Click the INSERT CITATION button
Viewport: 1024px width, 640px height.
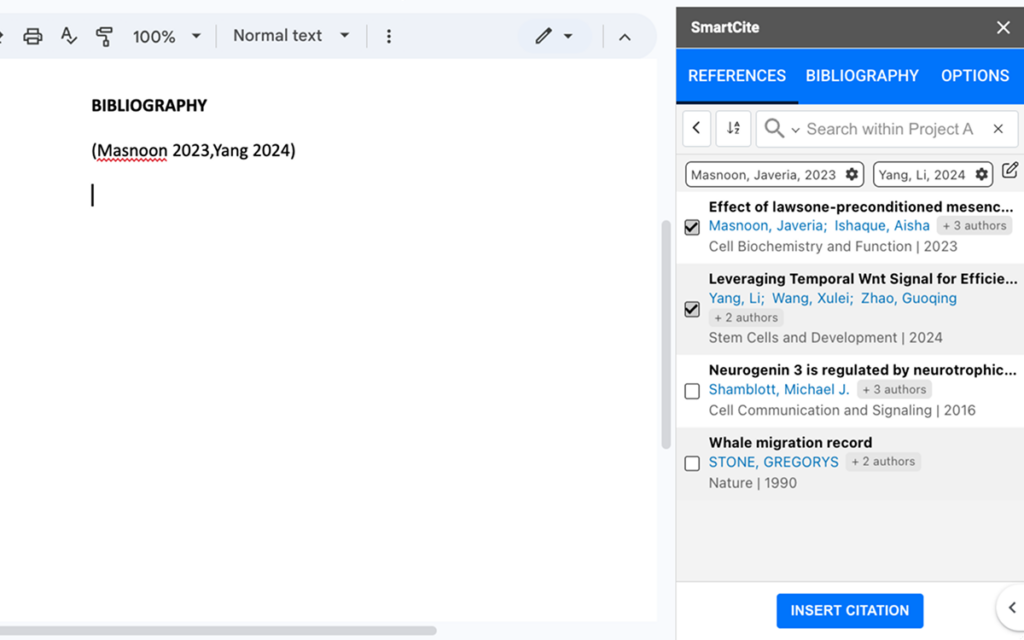point(849,610)
